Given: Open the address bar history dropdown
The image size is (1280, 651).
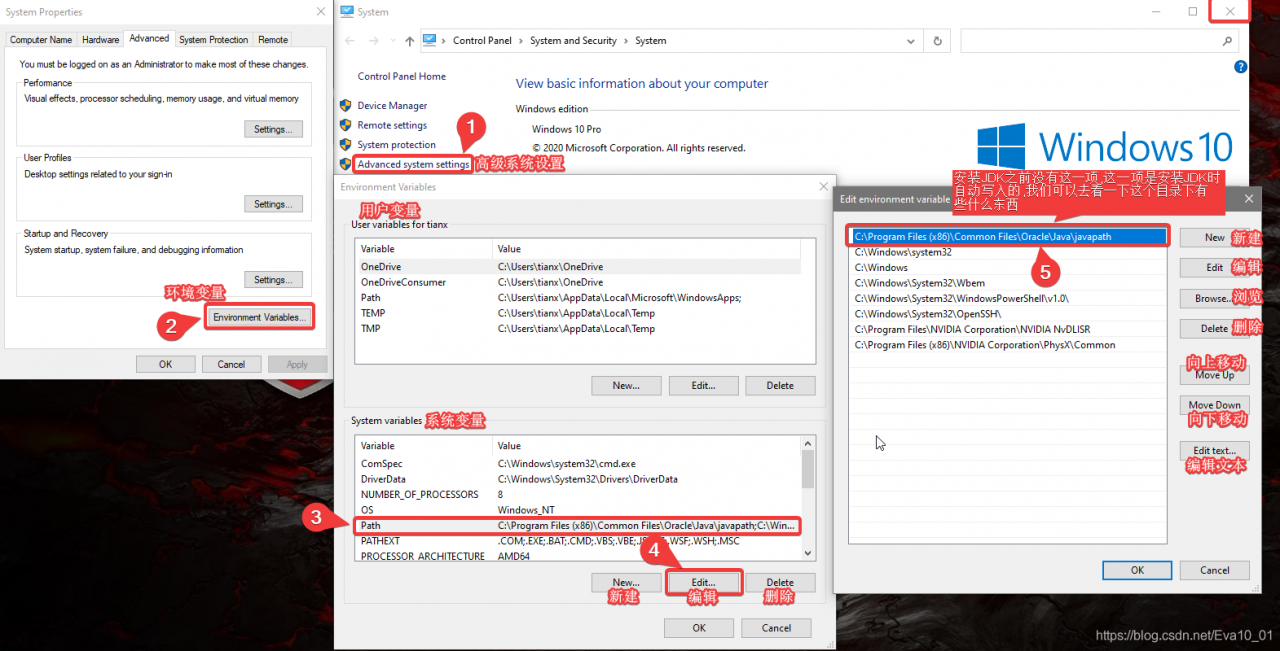Looking at the screenshot, I should [x=911, y=41].
